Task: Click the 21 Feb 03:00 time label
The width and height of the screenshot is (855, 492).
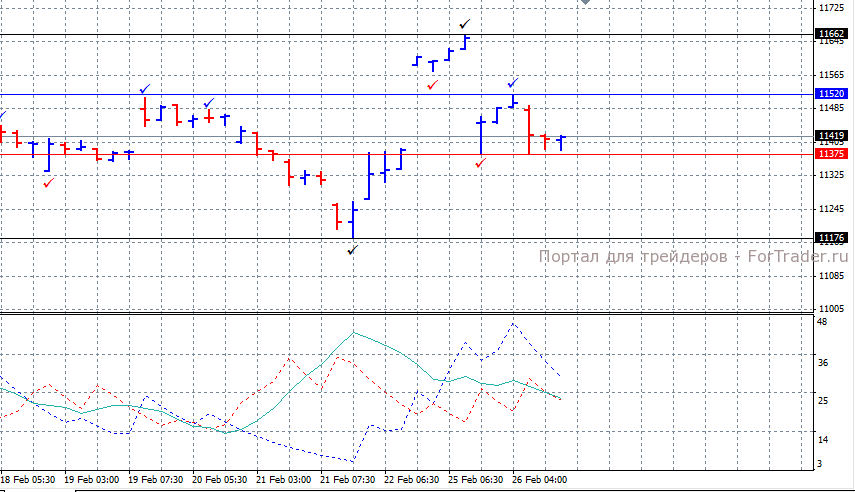Action: tap(284, 480)
